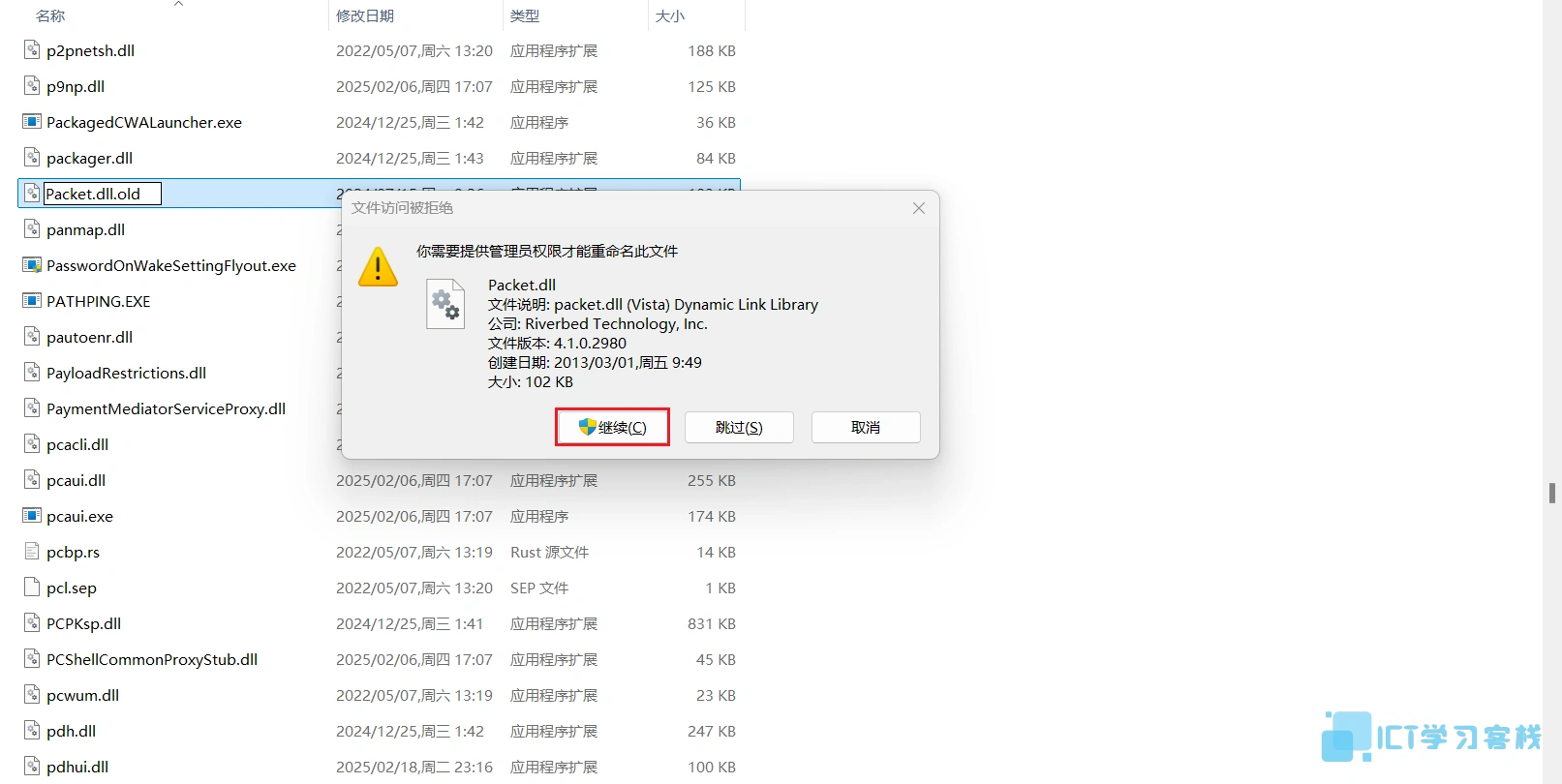Click the PayloadRestrictions.dll file icon
Viewport: 1562px width, 784px height.
tap(32, 373)
